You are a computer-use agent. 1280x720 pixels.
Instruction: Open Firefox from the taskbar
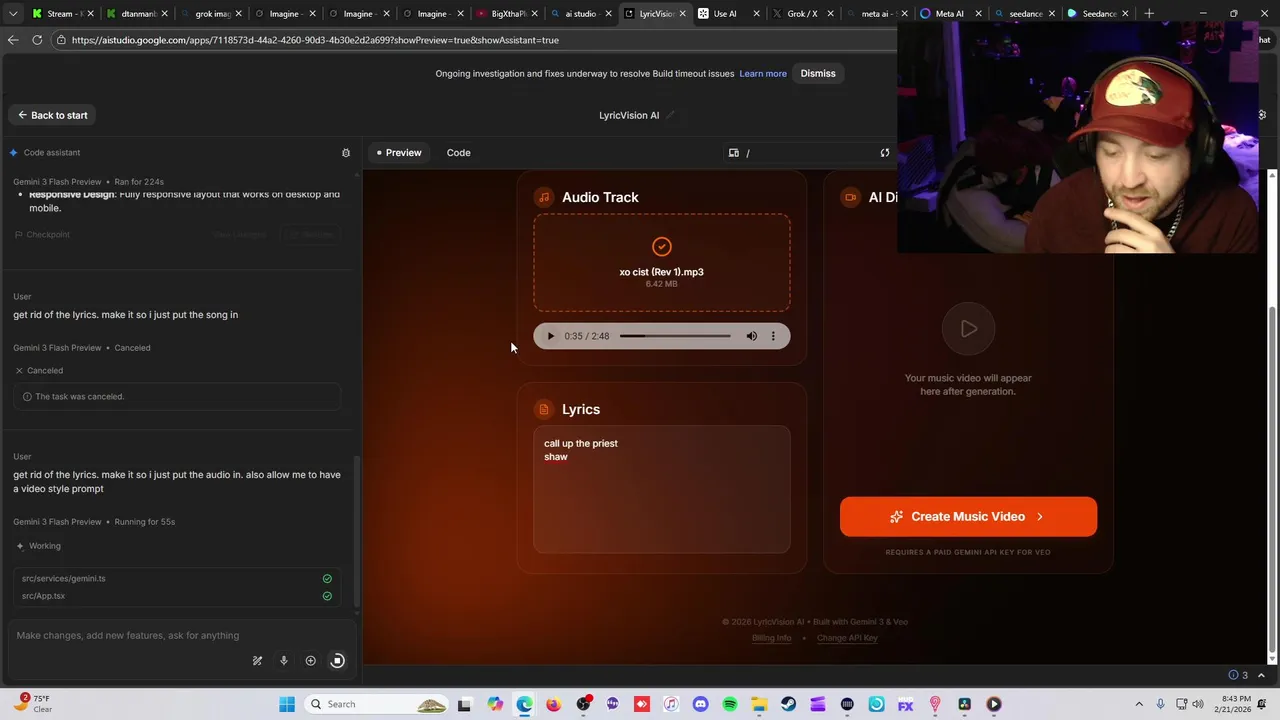(553, 704)
